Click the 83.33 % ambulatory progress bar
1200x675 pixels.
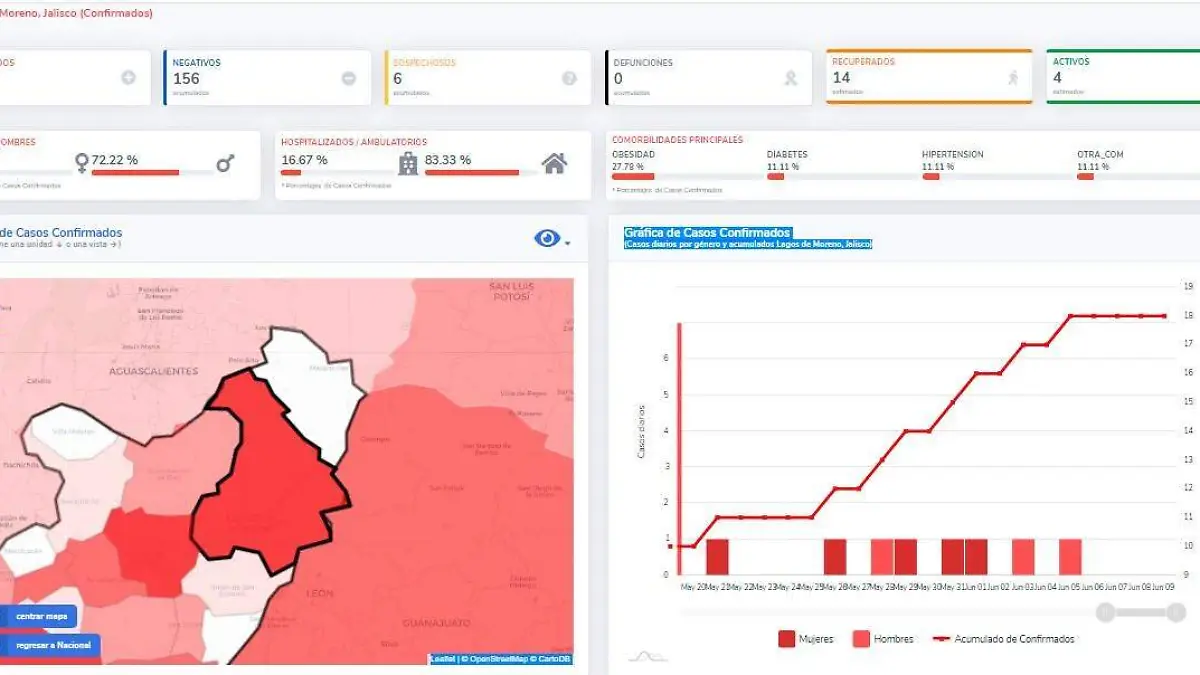pos(480,173)
